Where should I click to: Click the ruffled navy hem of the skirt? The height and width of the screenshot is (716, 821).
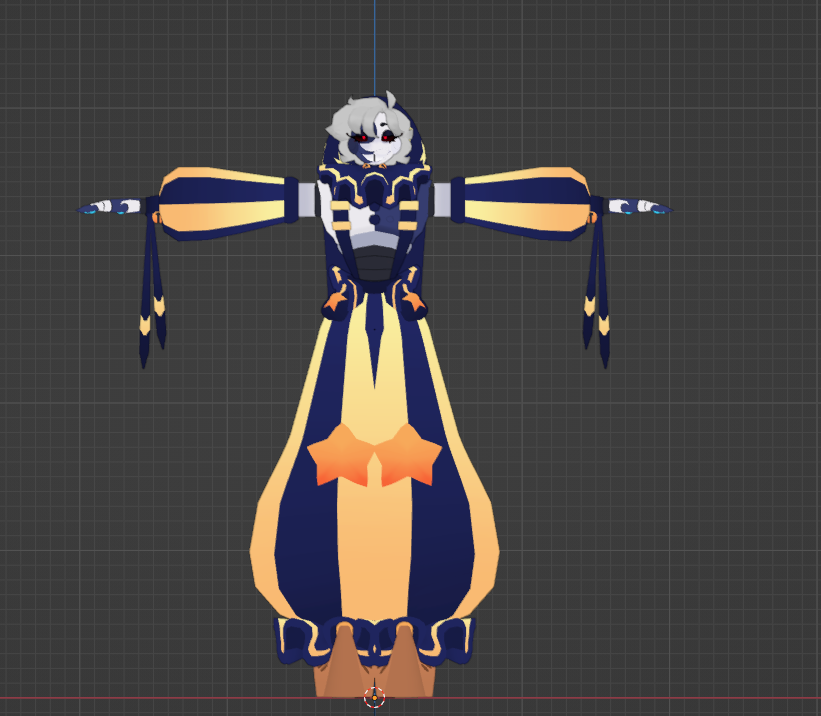click(x=374, y=640)
